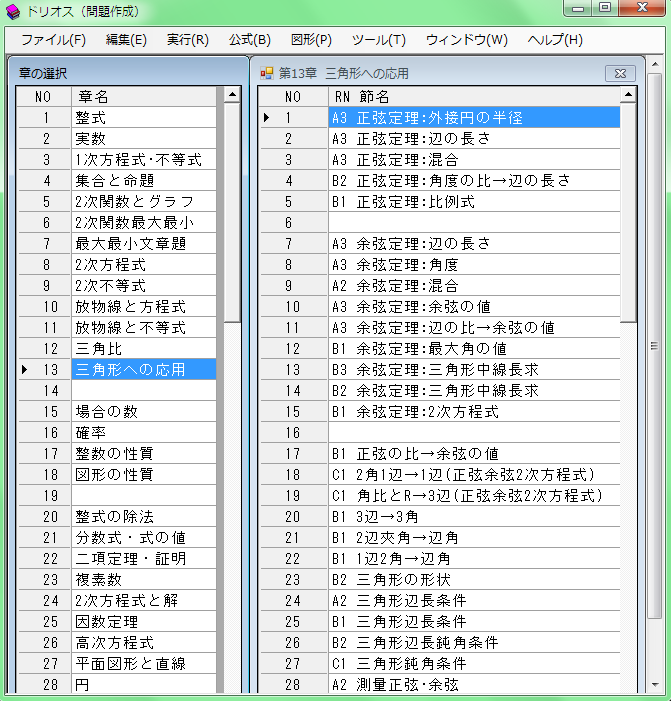Viewport: 671px width, 701px height.
Task: Select chapter 二項定理・証明
Action: point(143,559)
